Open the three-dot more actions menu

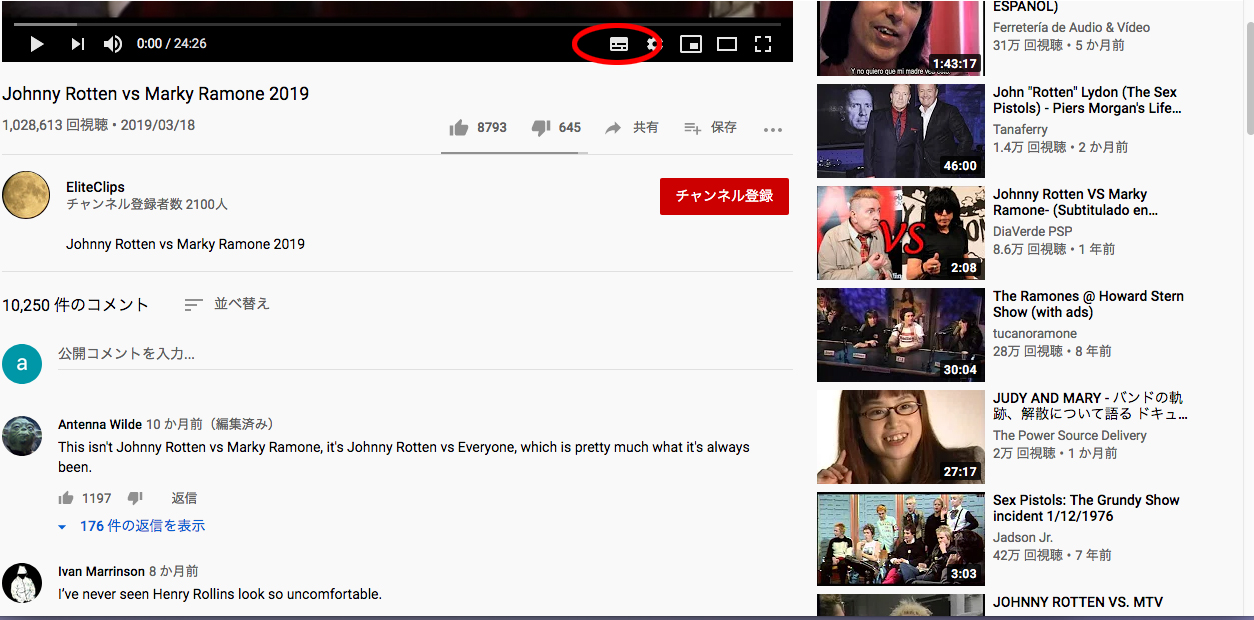tap(773, 129)
